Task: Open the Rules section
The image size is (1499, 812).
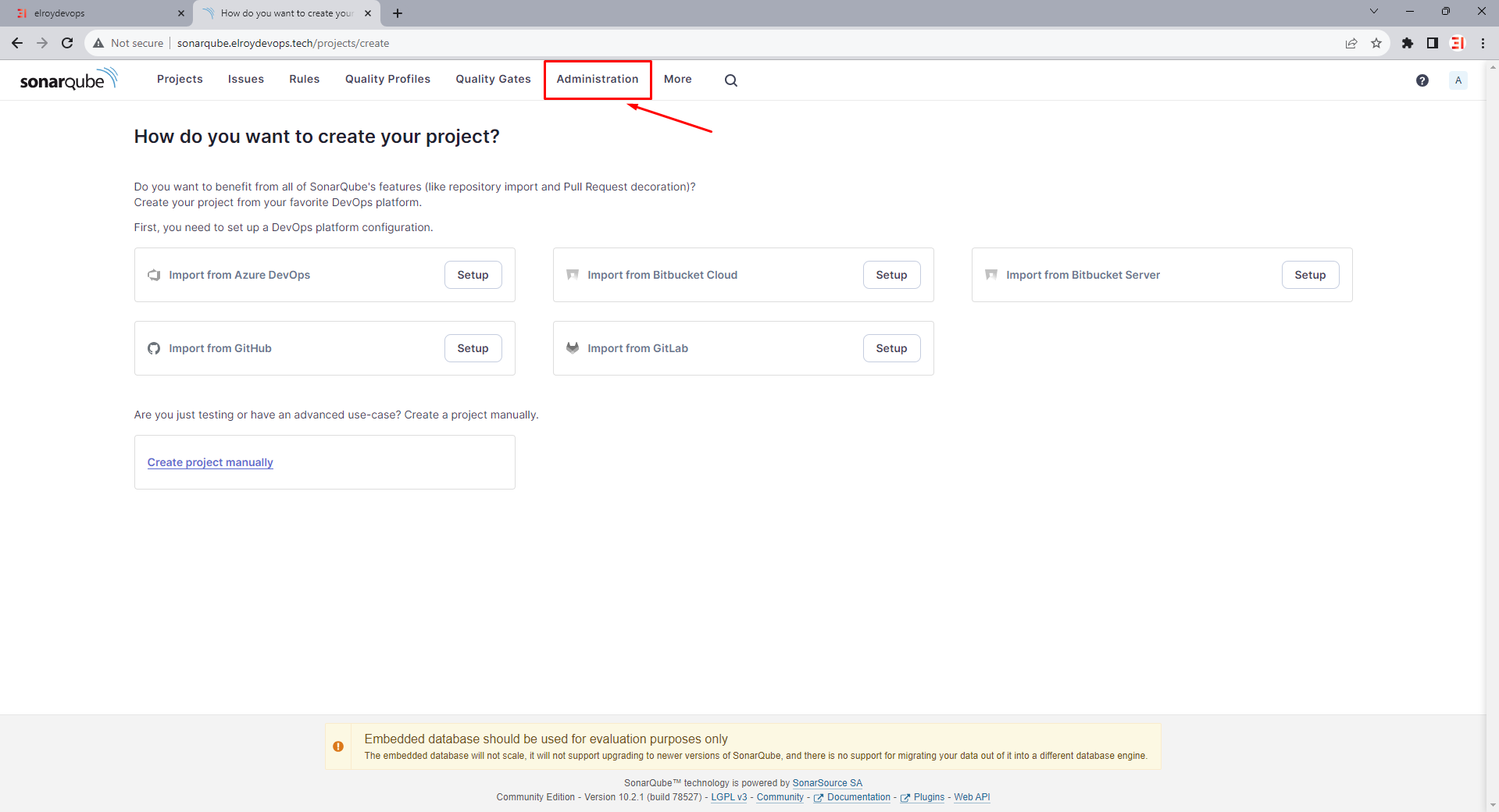Action: tap(305, 79)
